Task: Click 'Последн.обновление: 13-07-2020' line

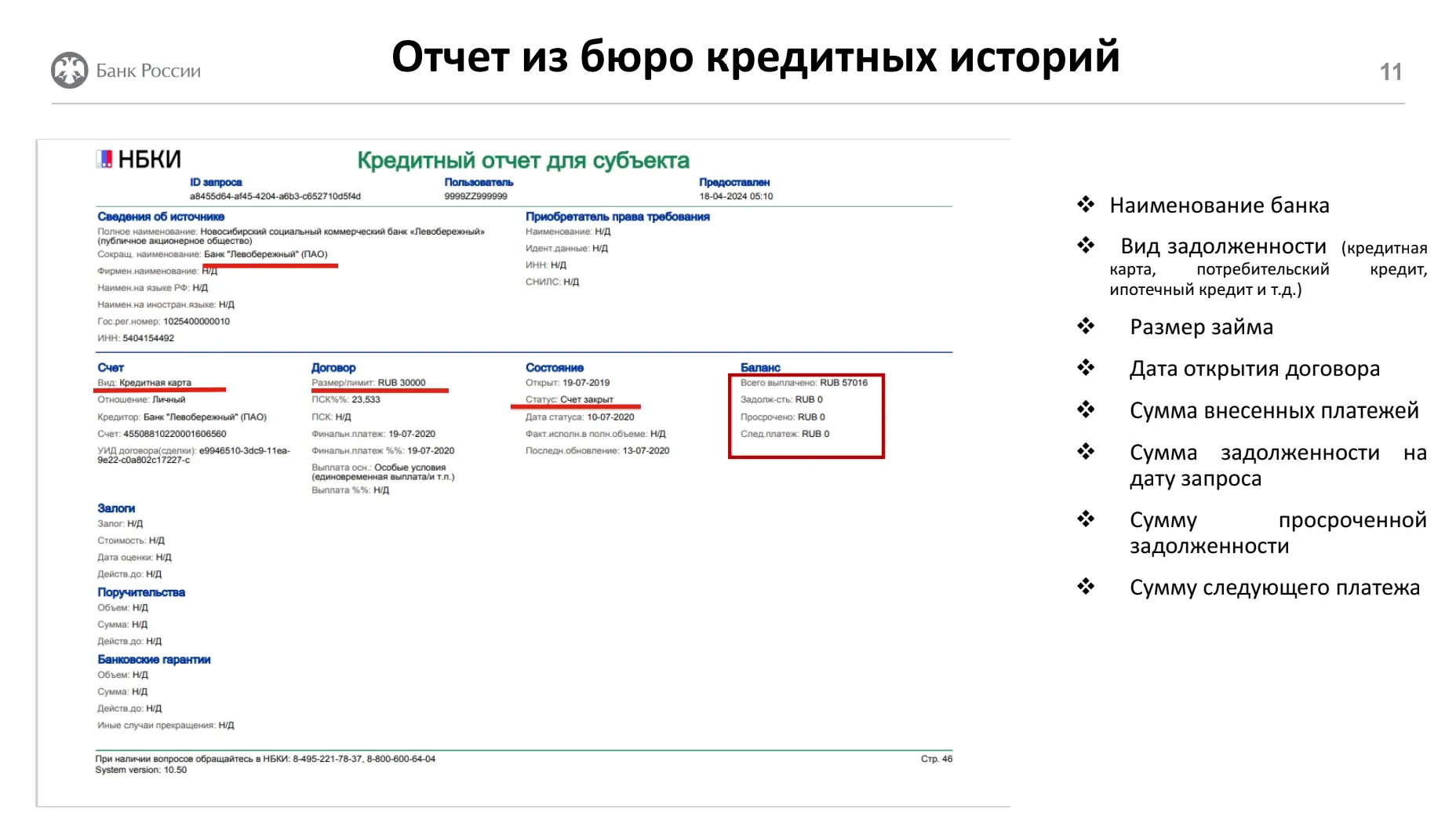Action: tap(598, 451)
